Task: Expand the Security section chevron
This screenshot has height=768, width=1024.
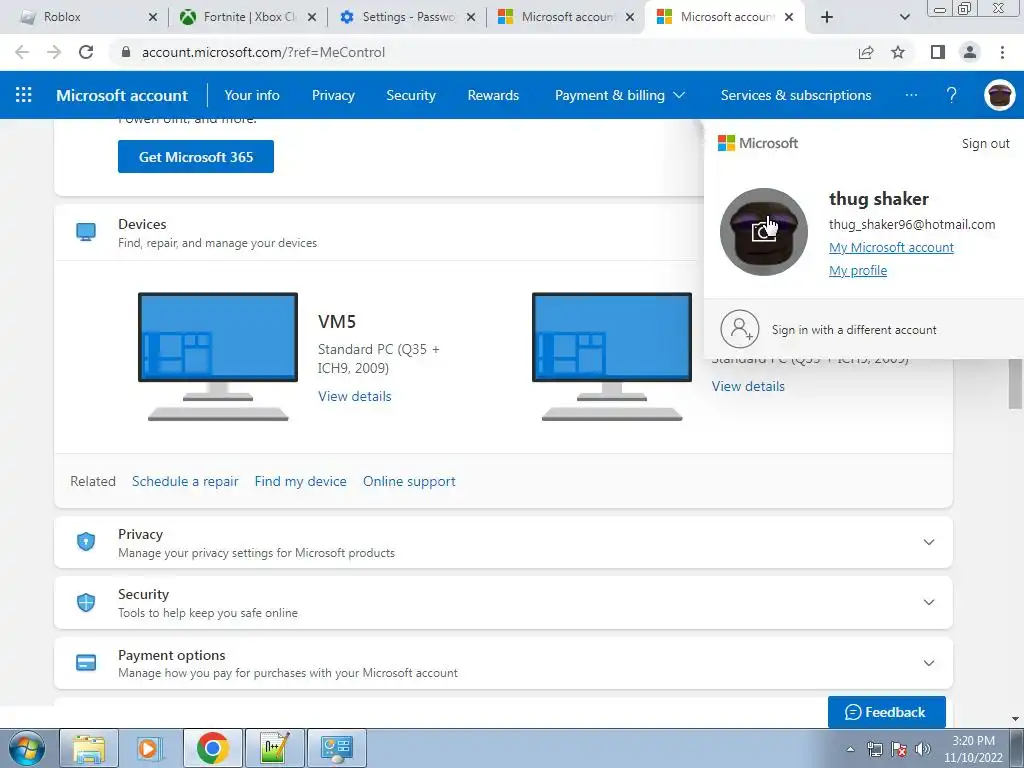Action: pyautogui.click(x=929, y=602)
